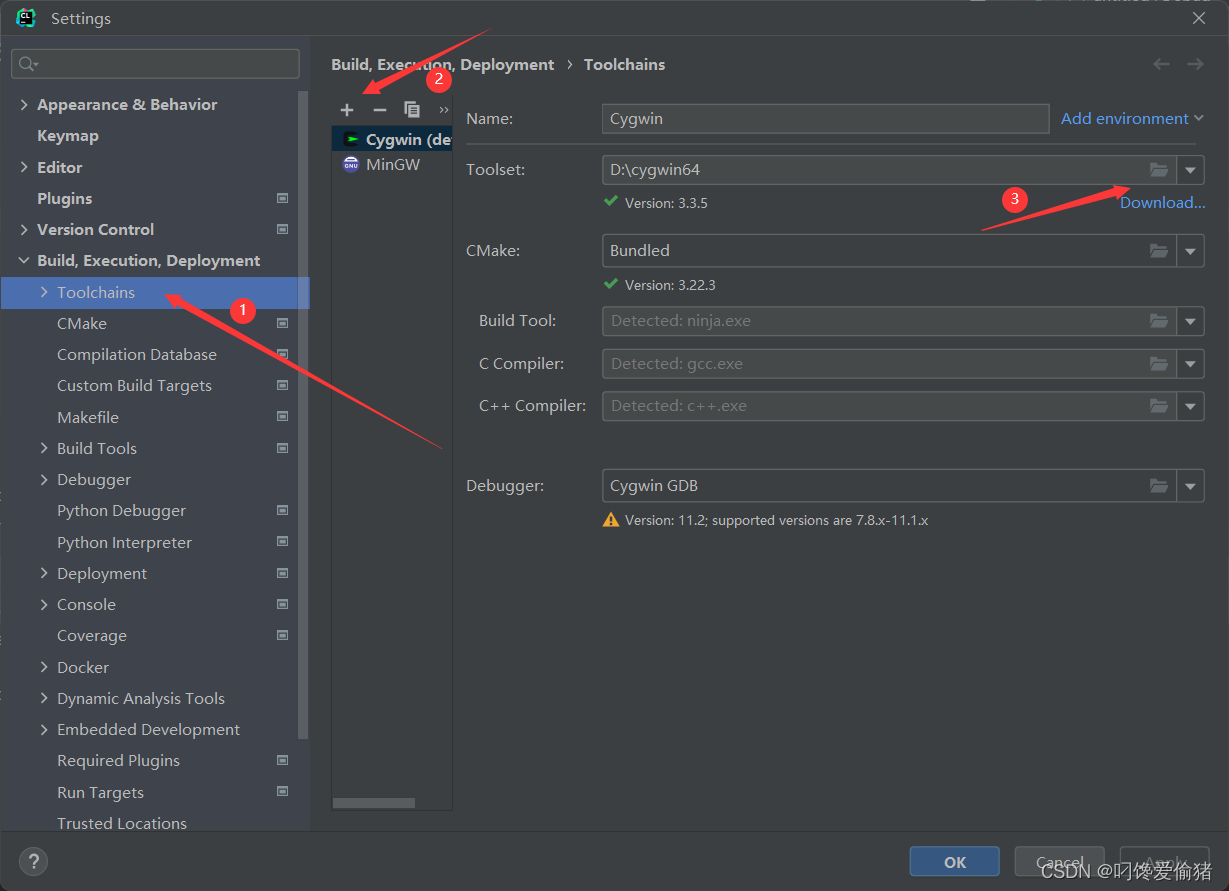Open Debugger dropdown arrow

pos(1190,486)
